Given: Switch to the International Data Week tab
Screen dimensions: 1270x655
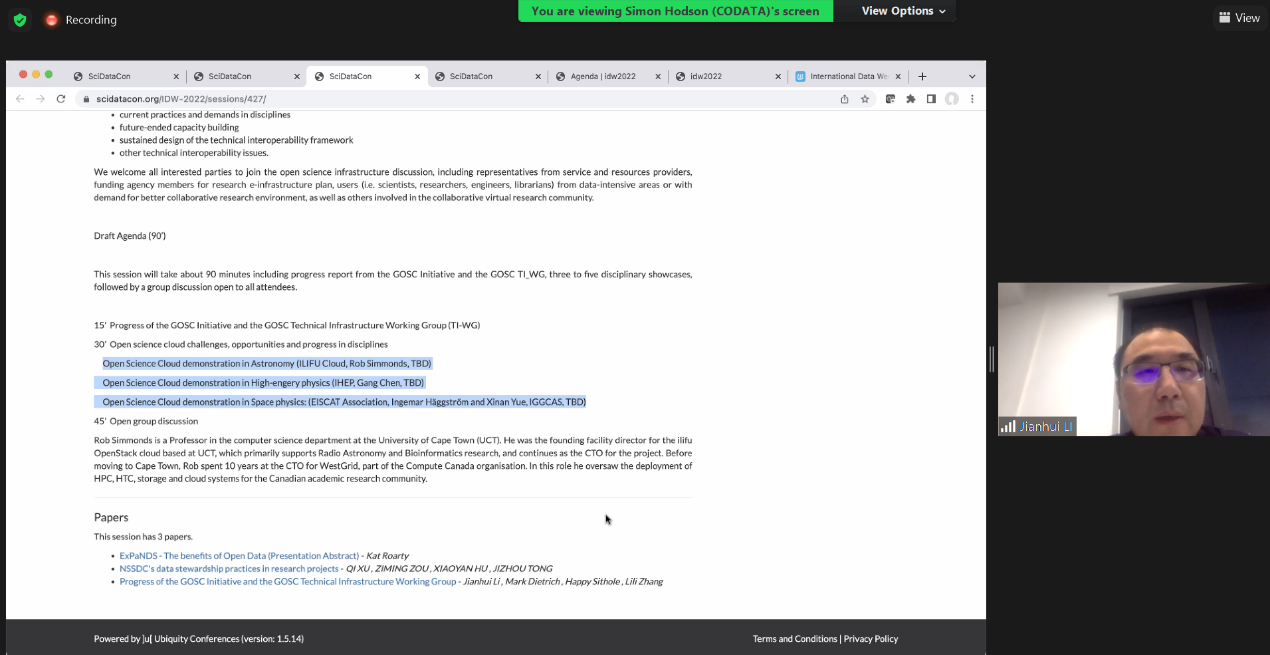Looking at the screenshot, I should 847,76.
